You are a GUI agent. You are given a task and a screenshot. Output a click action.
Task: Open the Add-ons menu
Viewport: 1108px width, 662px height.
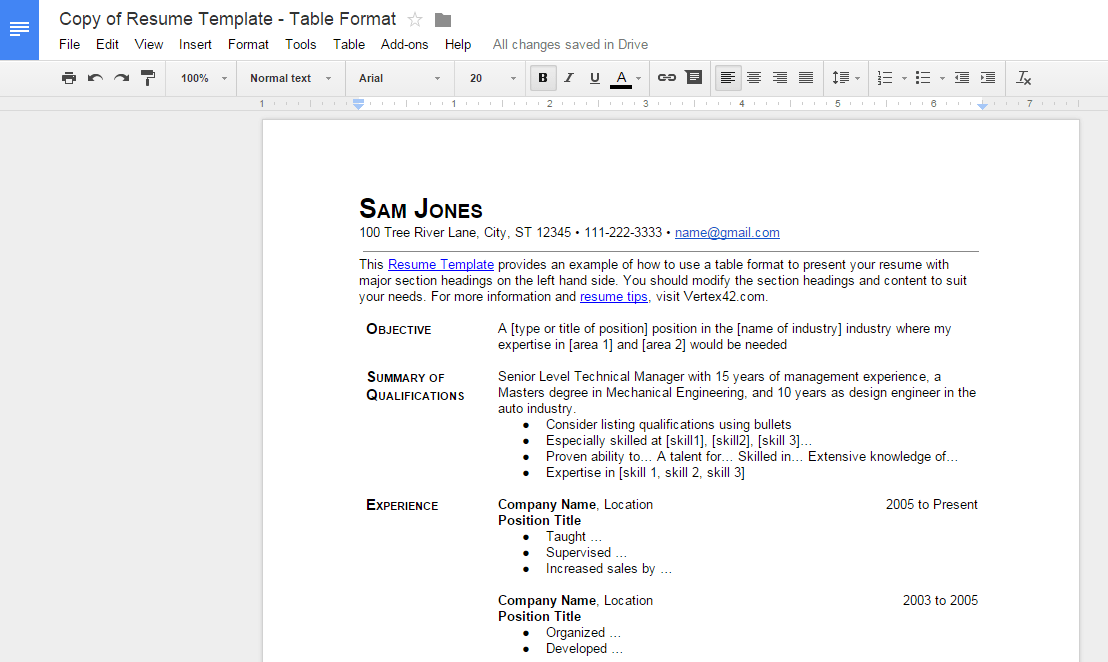[404, 45]
